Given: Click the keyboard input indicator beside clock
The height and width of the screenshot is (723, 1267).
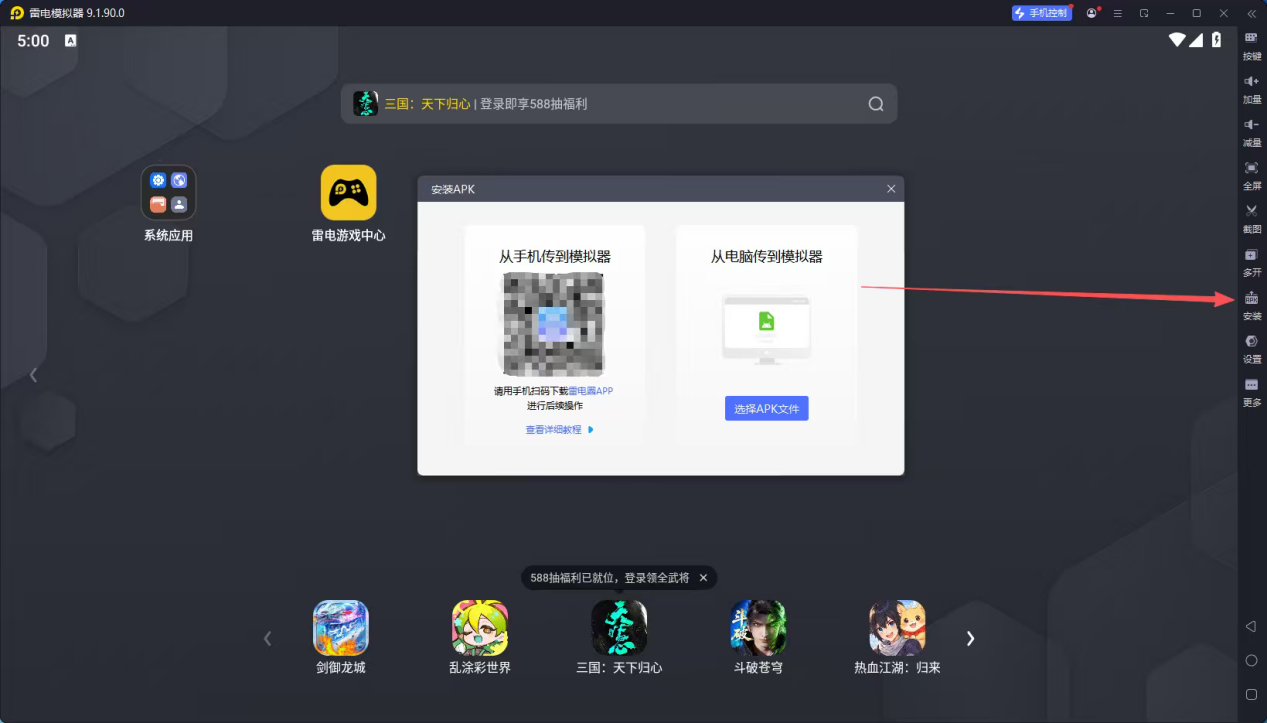Looking at the screenshot, I should coord(71,41).
